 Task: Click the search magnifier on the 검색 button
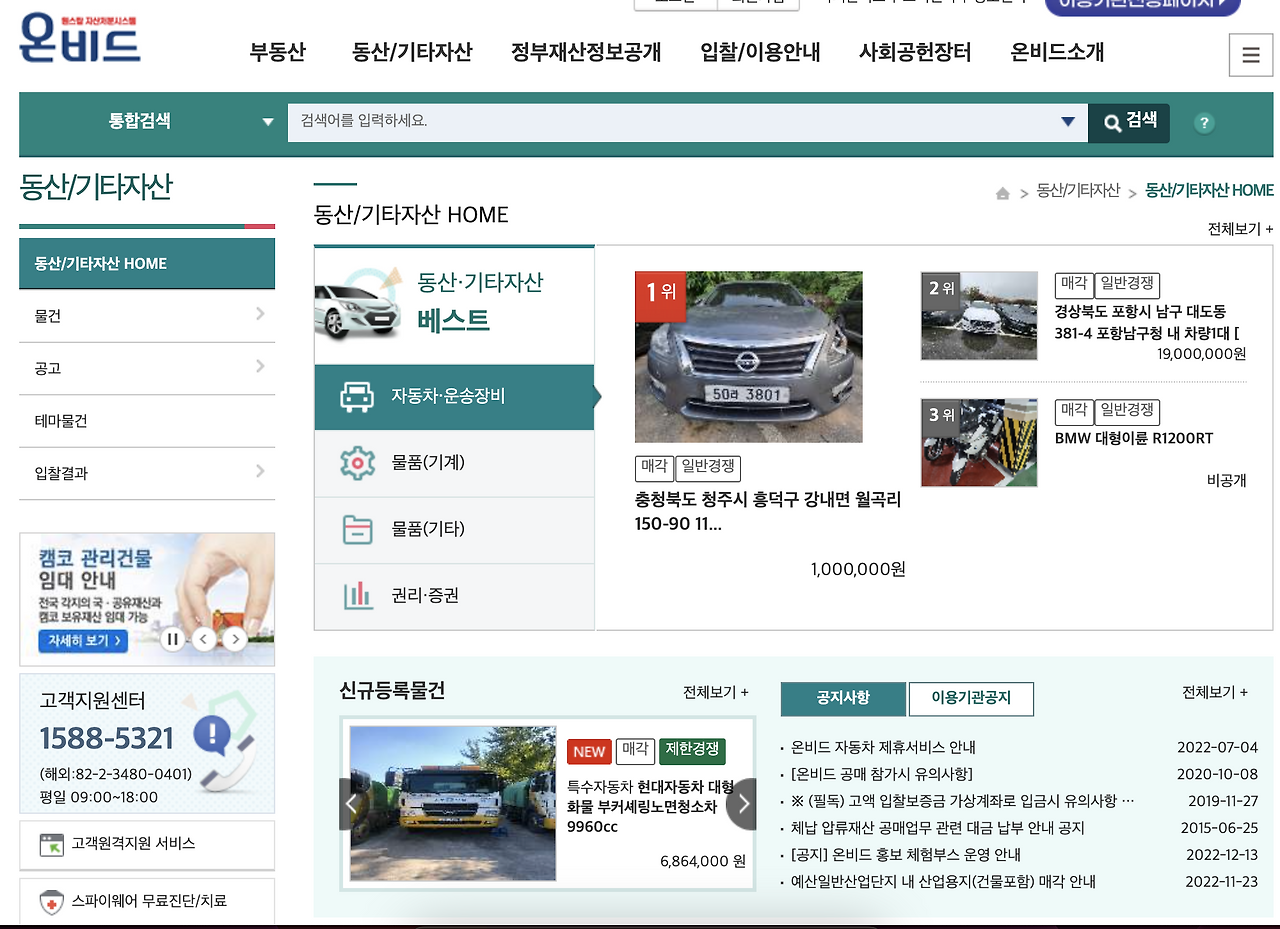tap(1113, 122)
